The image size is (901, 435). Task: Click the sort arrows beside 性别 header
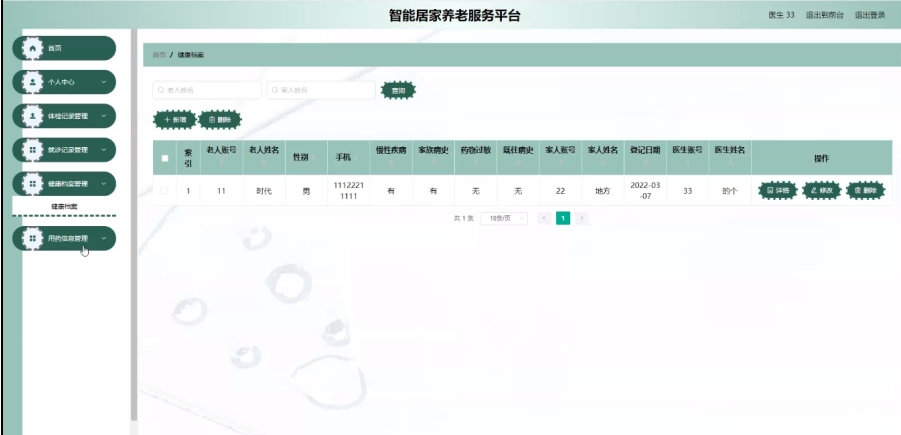[x=314, y=157]
